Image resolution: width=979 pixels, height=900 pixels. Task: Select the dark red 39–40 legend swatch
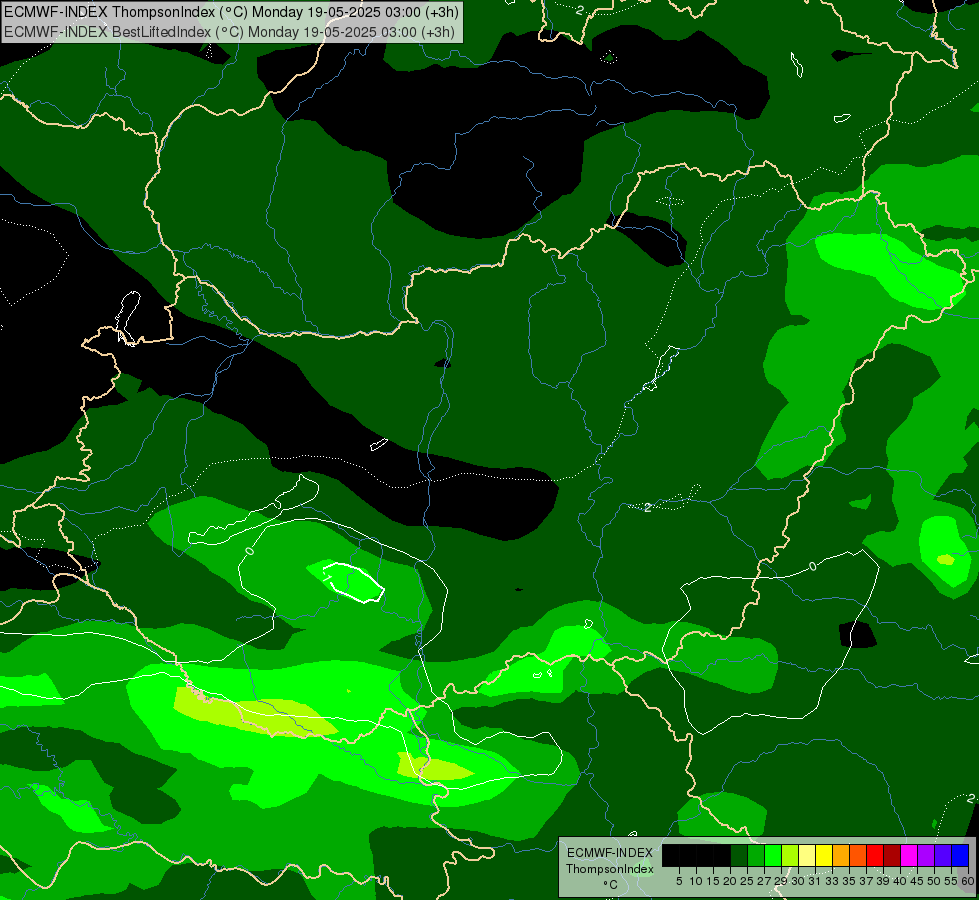click(x=892, y=855)
